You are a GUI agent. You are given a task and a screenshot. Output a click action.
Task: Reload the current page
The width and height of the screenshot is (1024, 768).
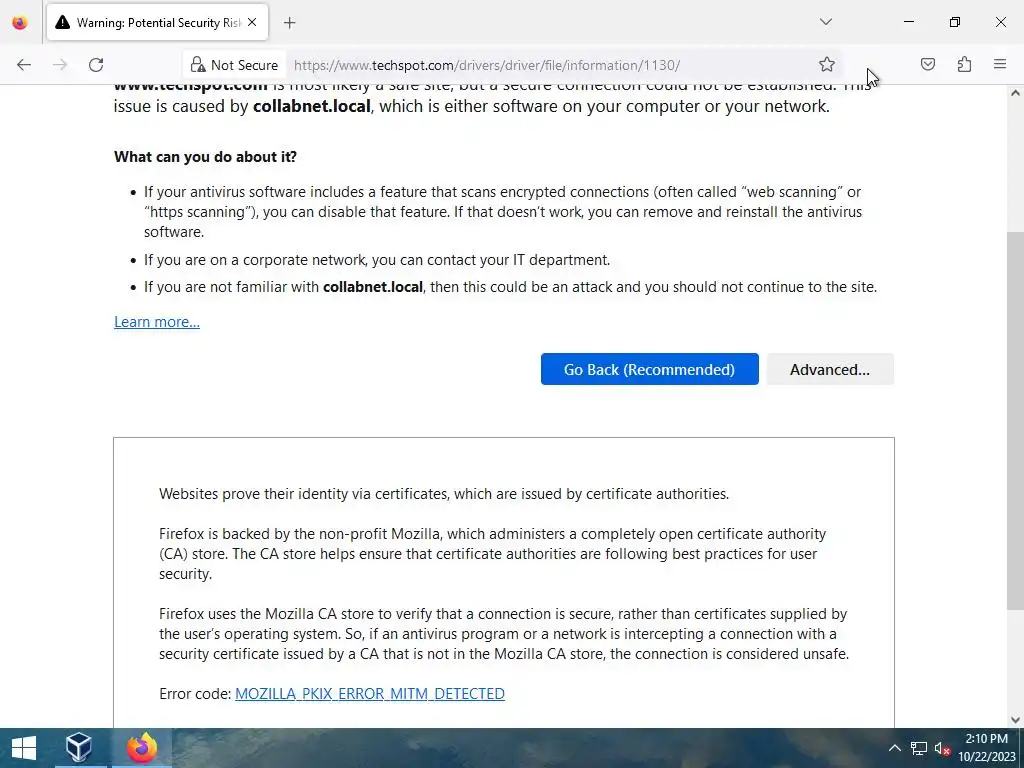coord(96,65)
